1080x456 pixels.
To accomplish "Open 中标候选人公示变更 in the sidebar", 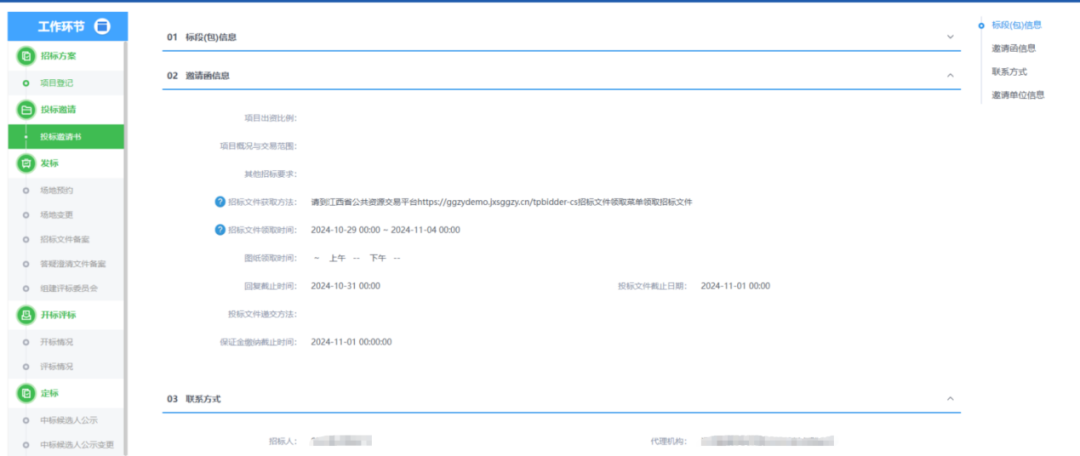I will click(x=77, y=444).
